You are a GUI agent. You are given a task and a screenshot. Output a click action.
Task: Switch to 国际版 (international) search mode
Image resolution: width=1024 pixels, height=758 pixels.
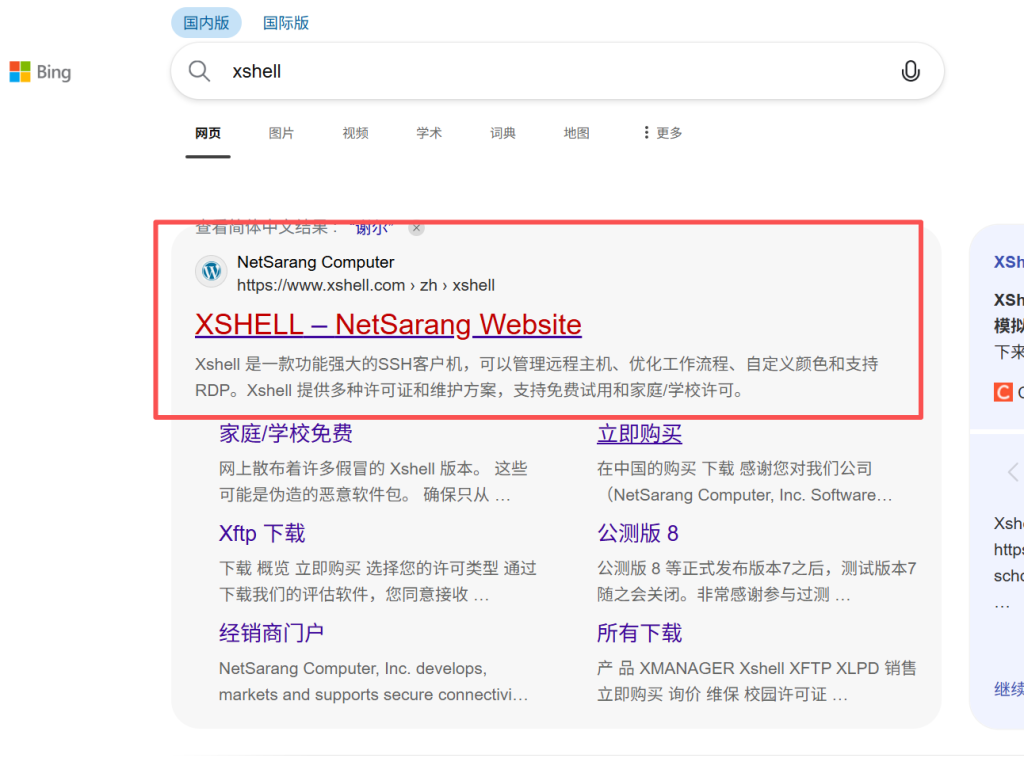[286, 22]
